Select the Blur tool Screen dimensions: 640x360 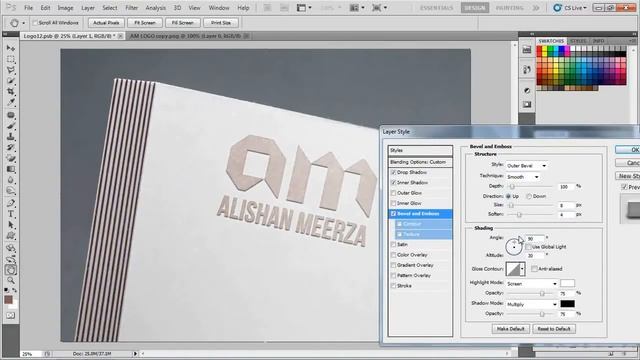(11, 180)
